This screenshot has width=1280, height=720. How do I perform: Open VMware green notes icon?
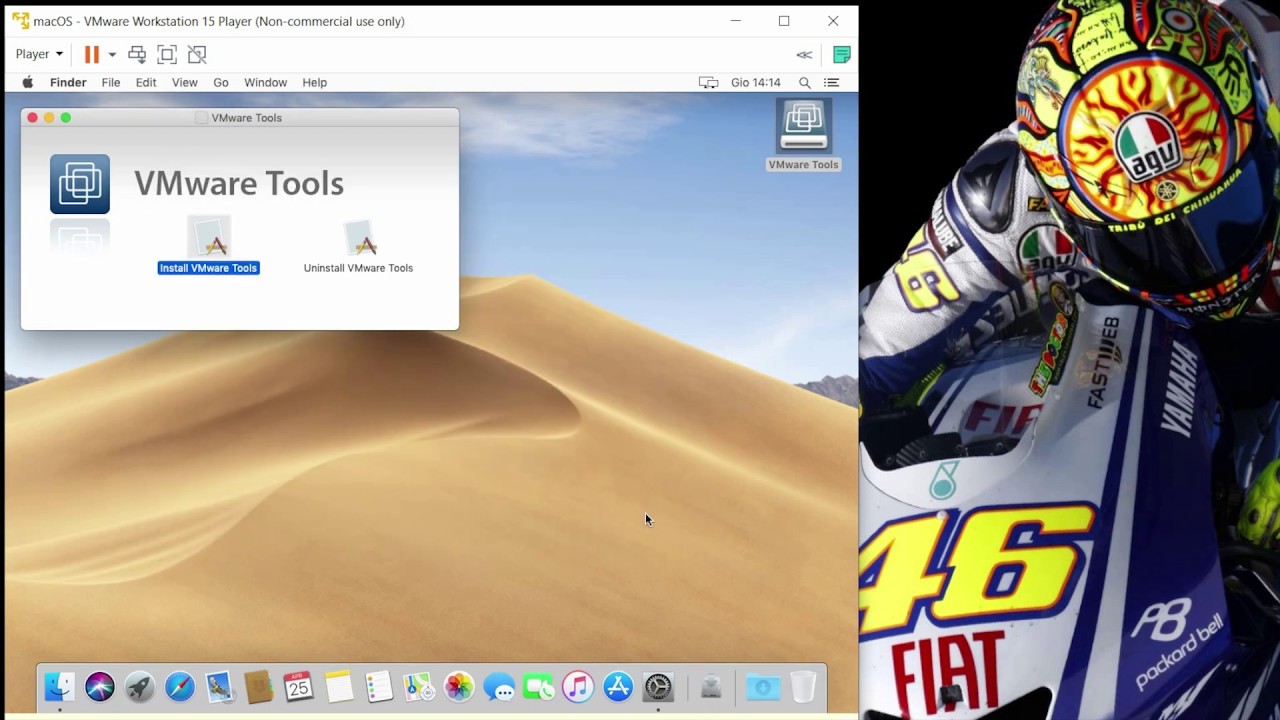(841, 55)
